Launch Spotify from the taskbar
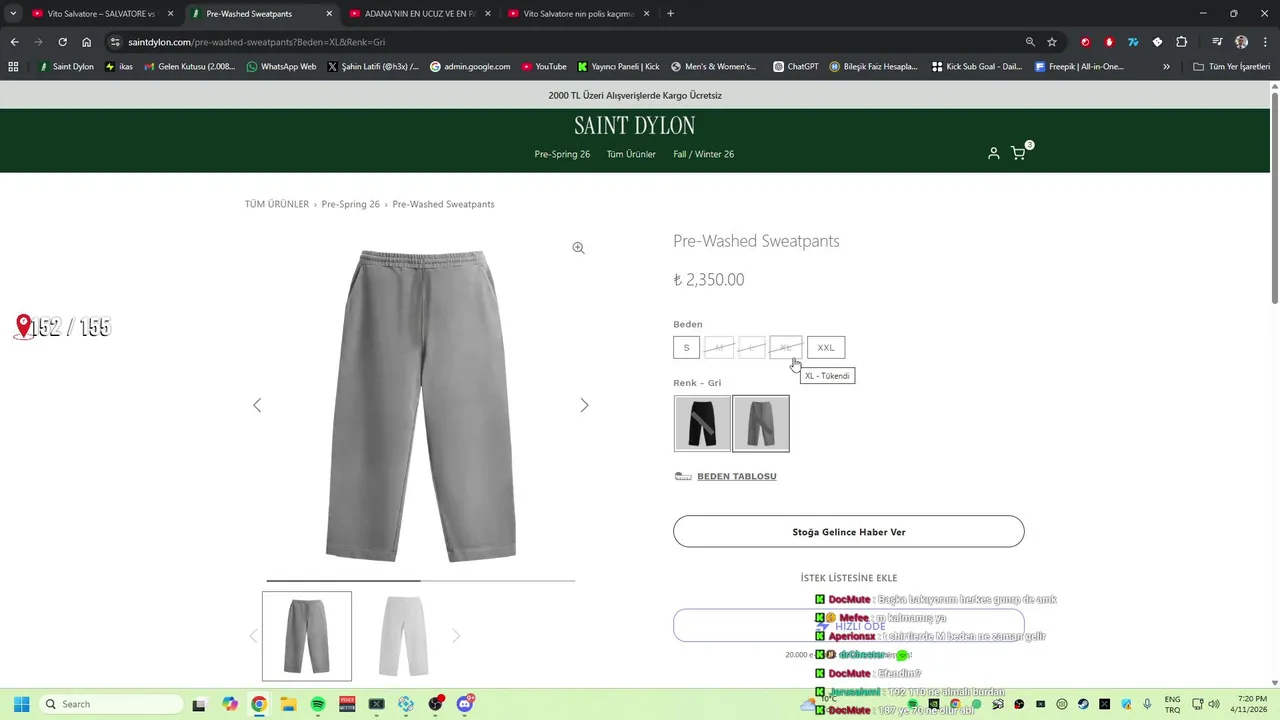 (318, 704)
